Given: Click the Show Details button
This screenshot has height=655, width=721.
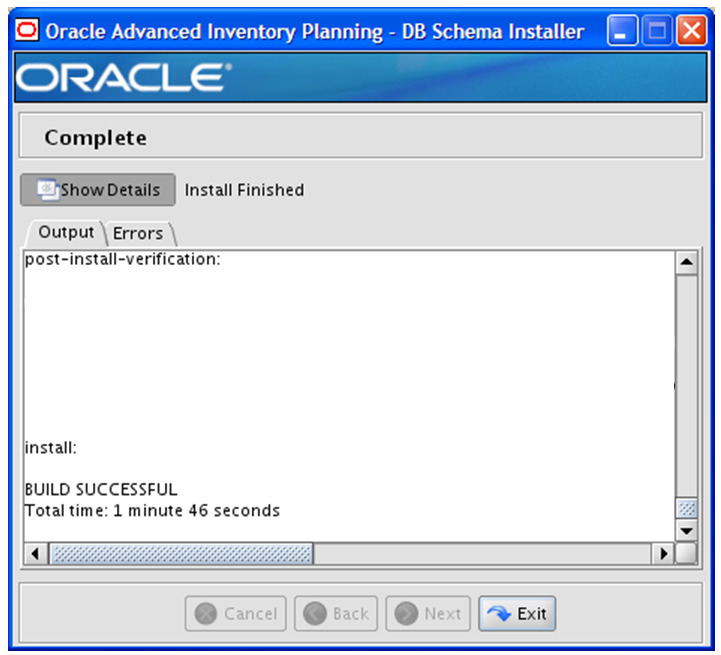Looking at the screenshot, I should pyautogui.click(x=97, y=190).
